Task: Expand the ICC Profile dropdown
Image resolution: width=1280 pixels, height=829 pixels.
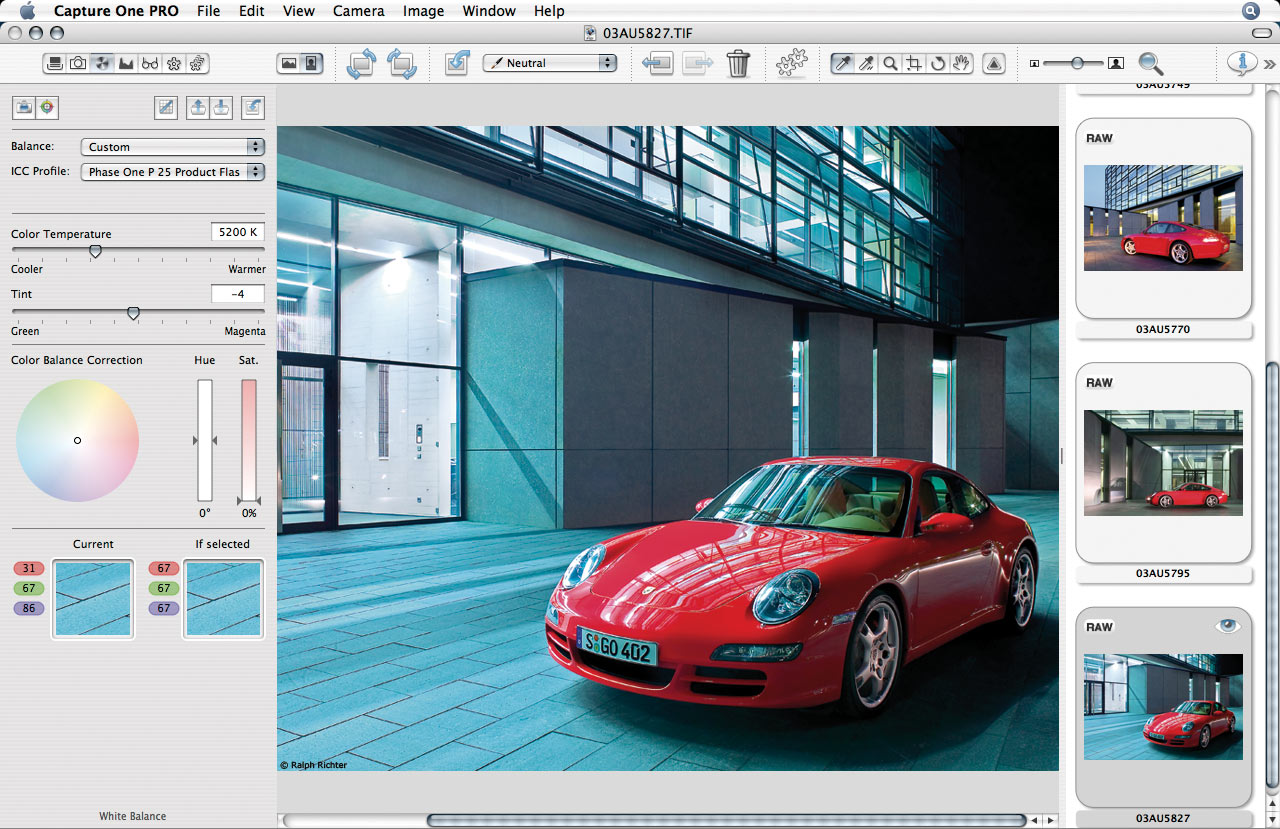Action: point(172,172)
